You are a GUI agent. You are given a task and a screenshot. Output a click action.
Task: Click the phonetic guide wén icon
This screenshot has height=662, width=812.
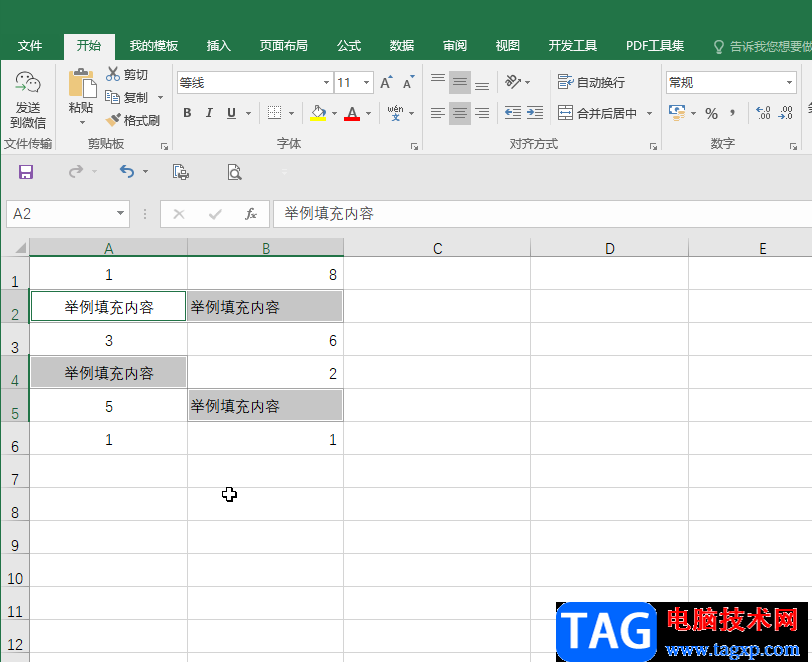click(x=395, y=112)
